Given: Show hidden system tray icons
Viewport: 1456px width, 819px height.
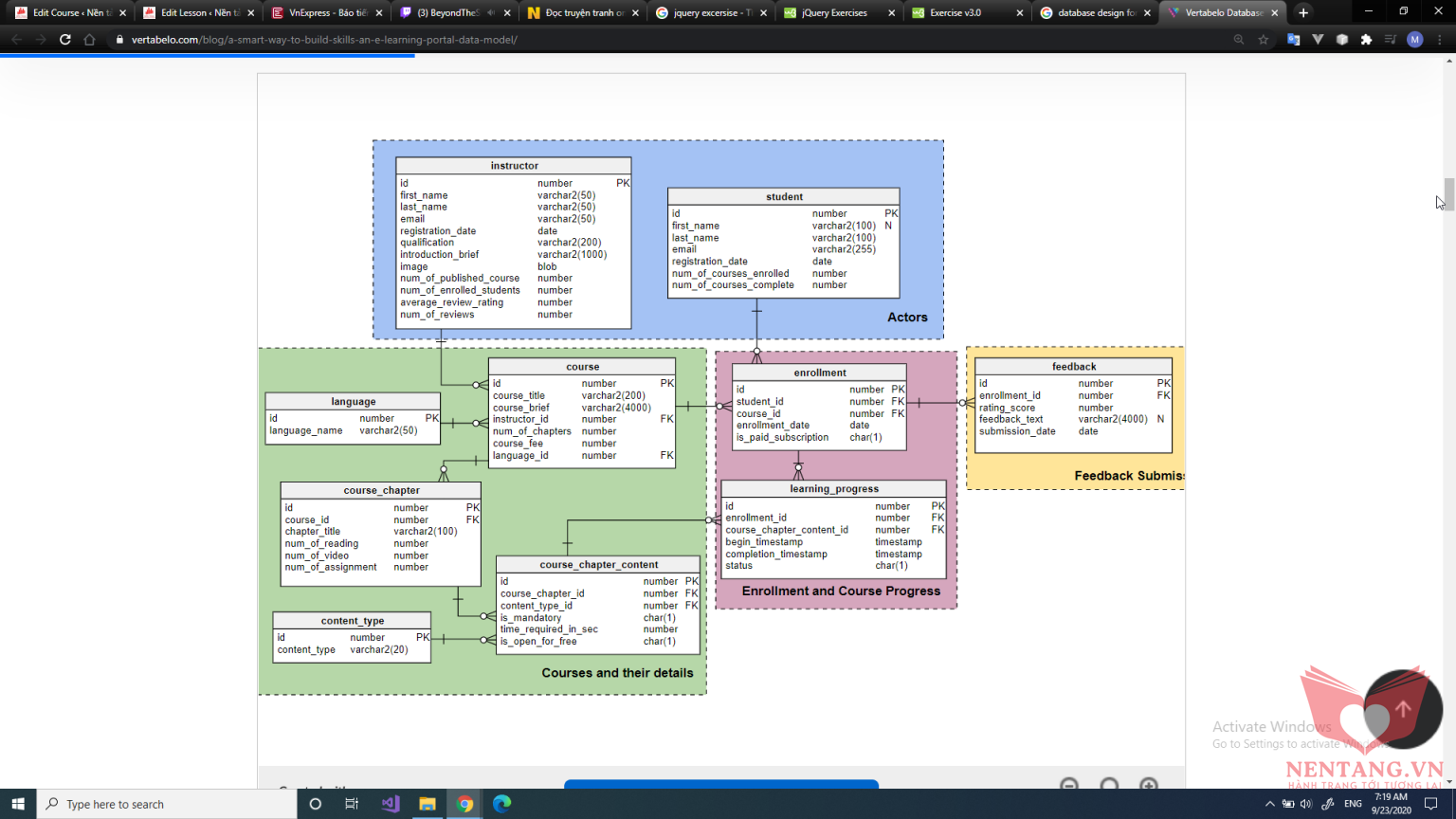Looking at the screenshot, I should pos(1269,804).
